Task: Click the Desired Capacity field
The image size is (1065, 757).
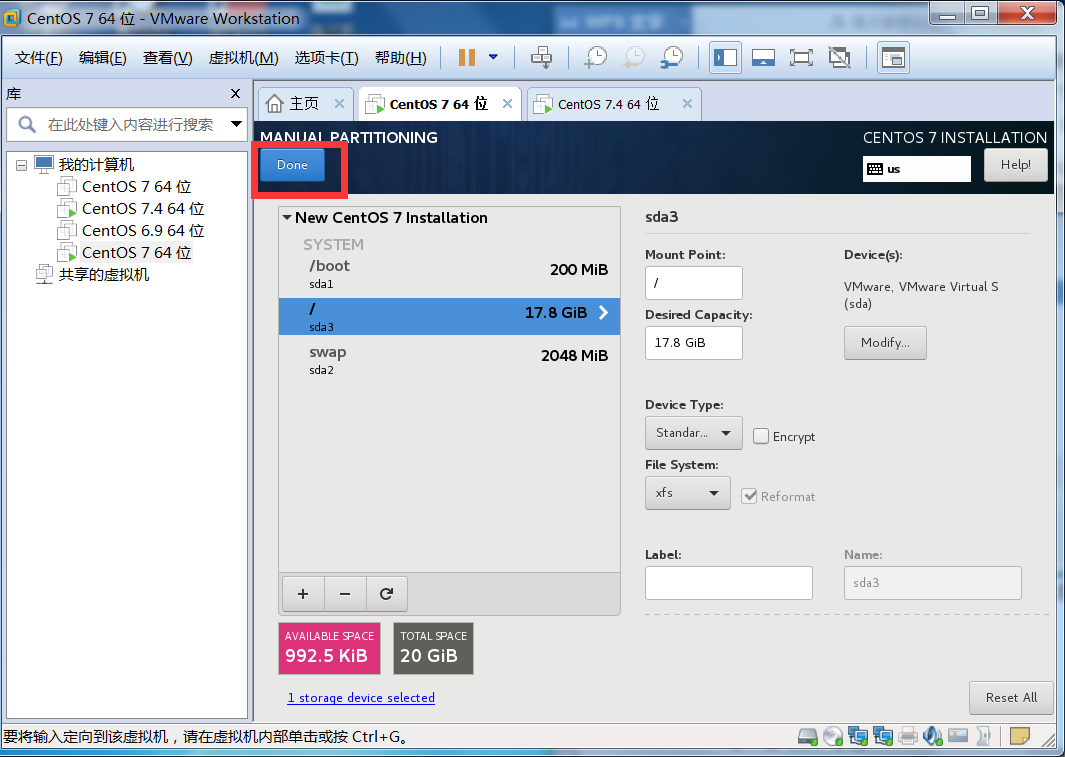Action: click(x=693, y=343)
